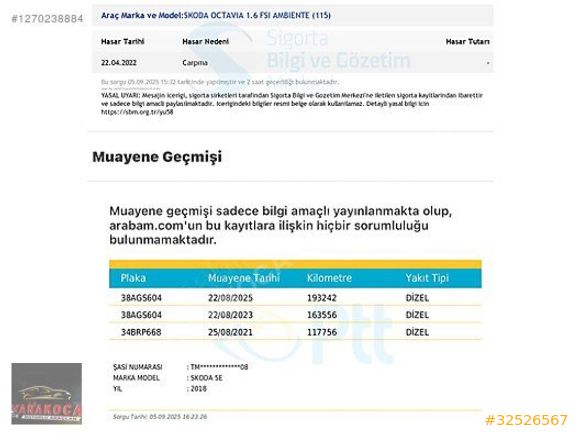Click the query time note 'Bu sorgu 05.09.2025 15:32'
The image size is (580, 435).
[220, 82]
